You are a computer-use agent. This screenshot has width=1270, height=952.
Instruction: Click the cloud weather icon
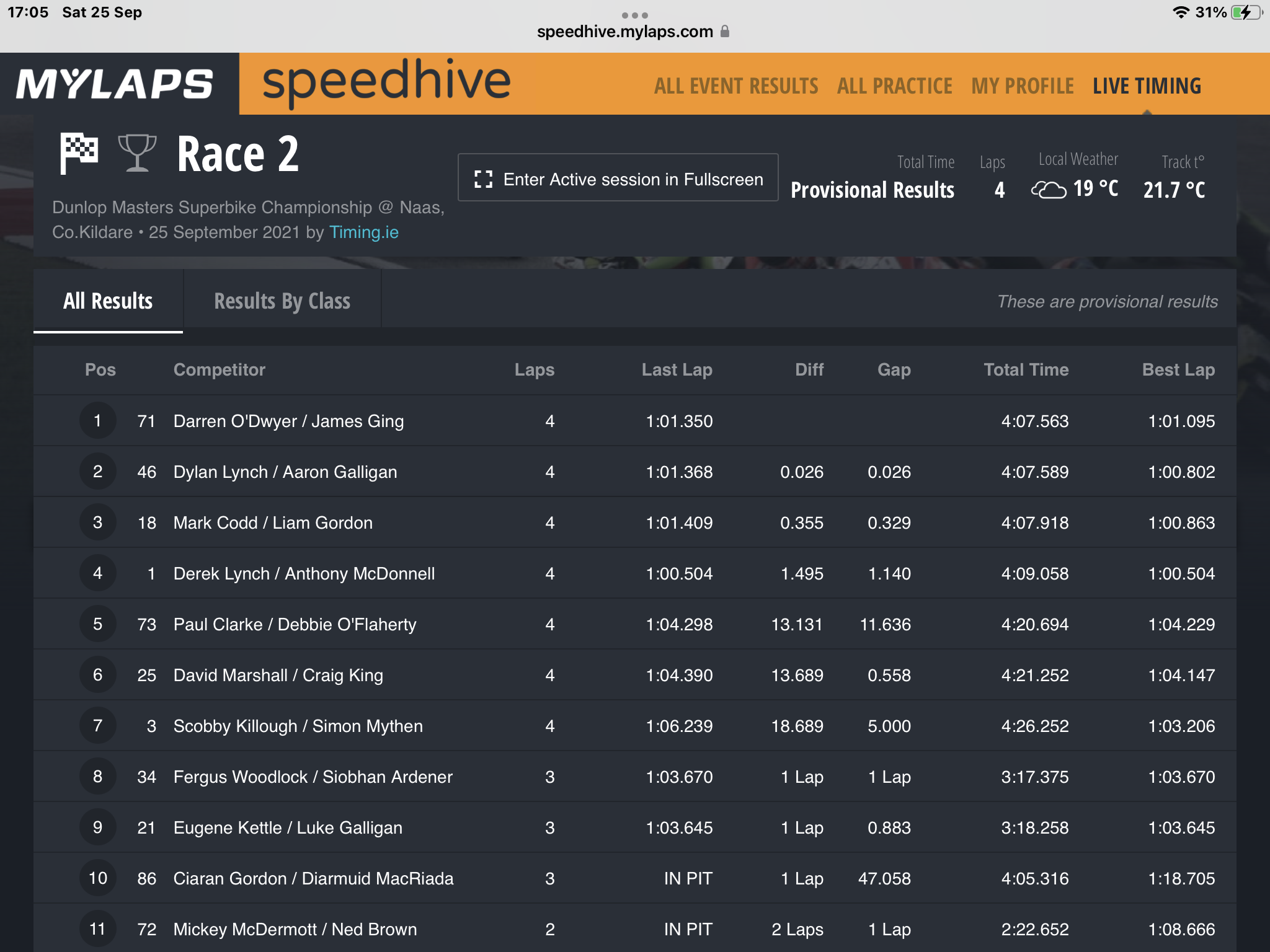click(x=1049, y=189)
